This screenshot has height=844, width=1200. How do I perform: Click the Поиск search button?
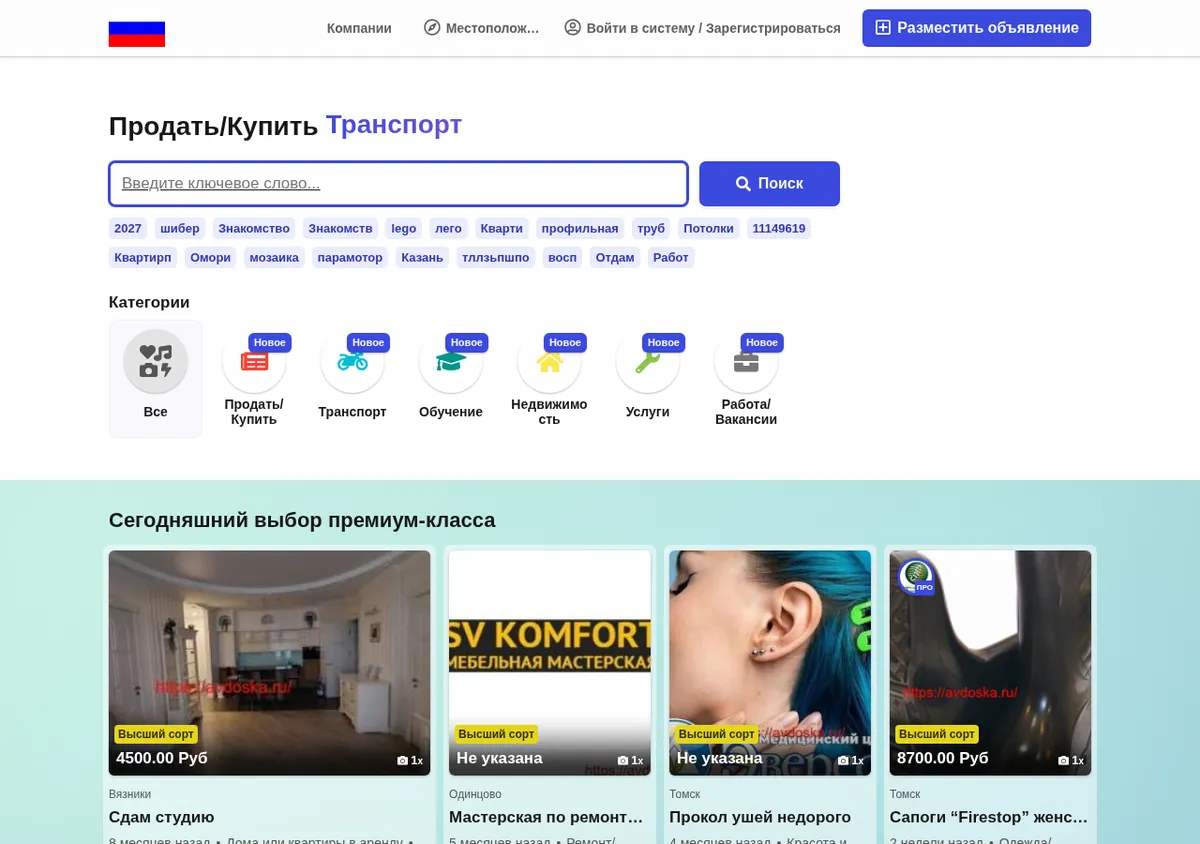coord(769,184)
